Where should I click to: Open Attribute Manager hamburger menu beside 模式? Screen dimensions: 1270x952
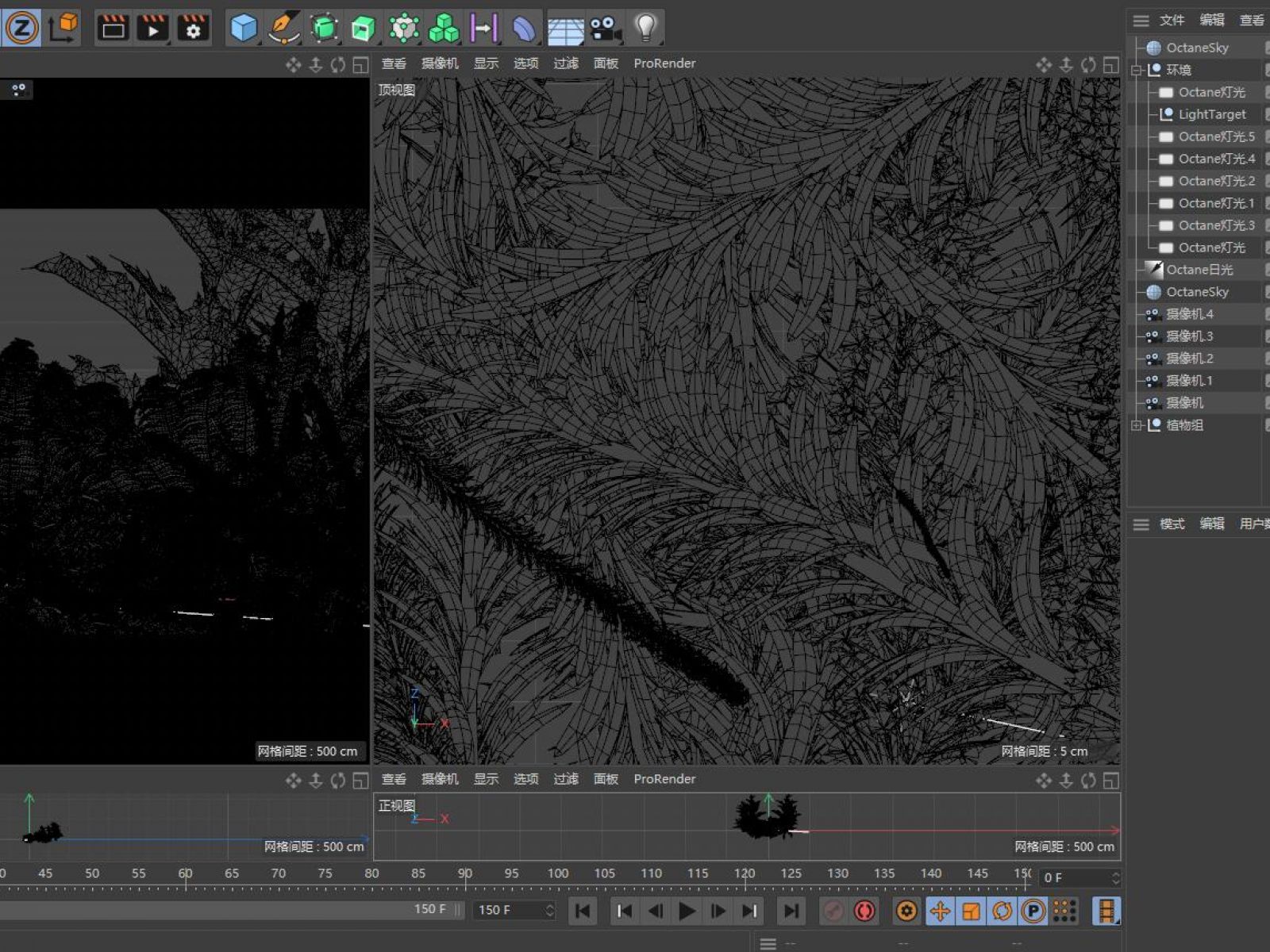click(x=1141, y=524)
